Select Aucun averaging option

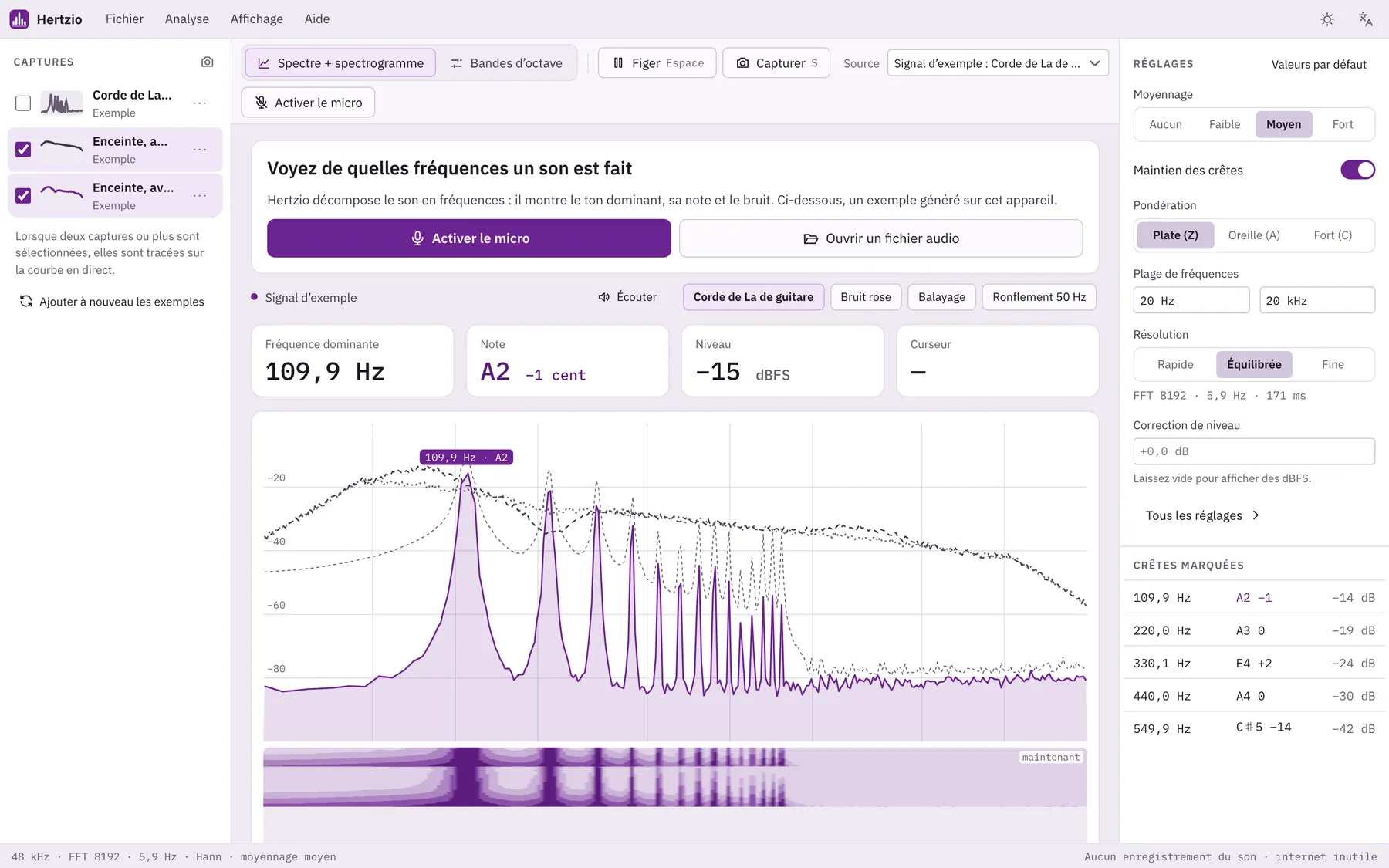click(x=1165, y=124)
